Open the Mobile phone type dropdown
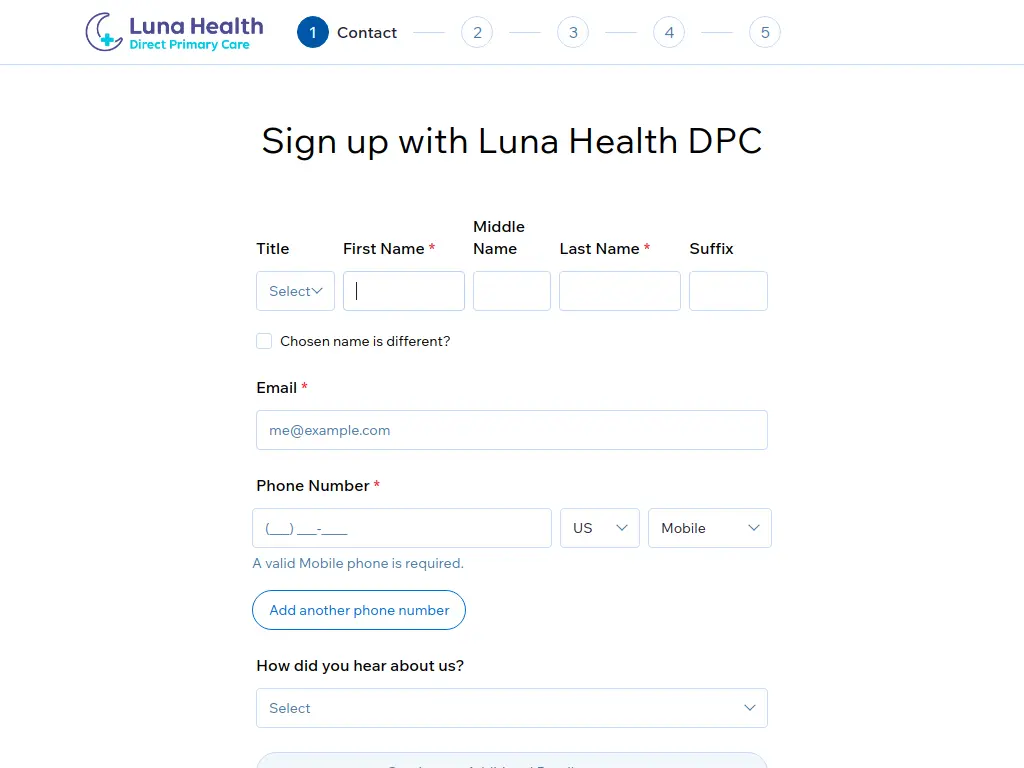The width and height of the screenshot is (1024, 768). click(710, 528)
